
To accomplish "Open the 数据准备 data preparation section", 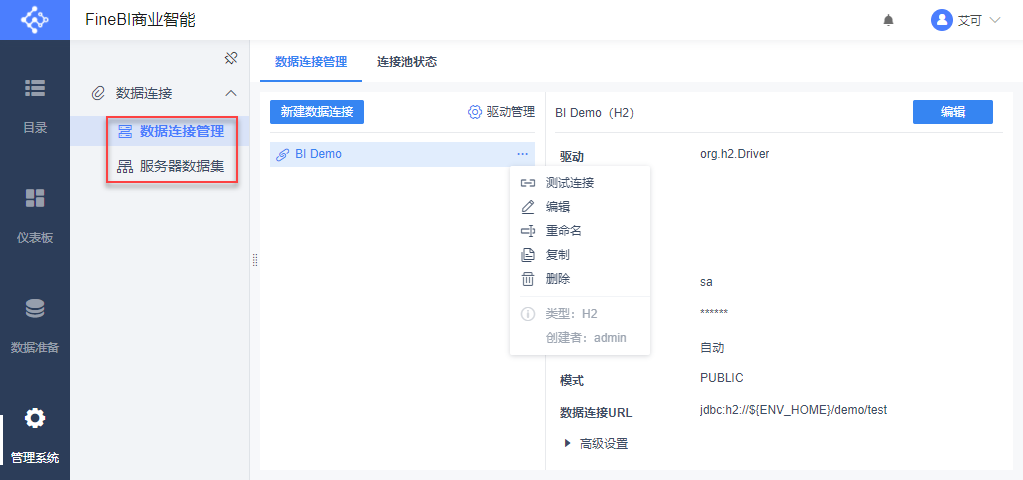I will pyautogui.click(x=35, y=325).
